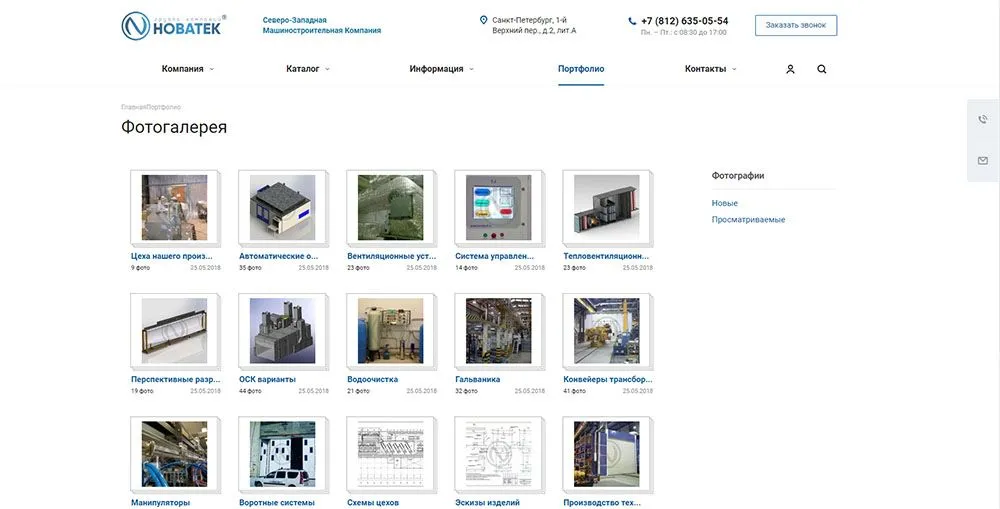Expand the Контакты menu dropdown
1000x509 pixels.
point(710,69)
